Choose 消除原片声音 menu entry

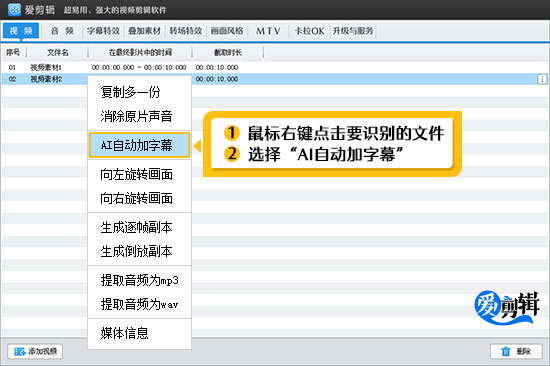pos(139,116)
